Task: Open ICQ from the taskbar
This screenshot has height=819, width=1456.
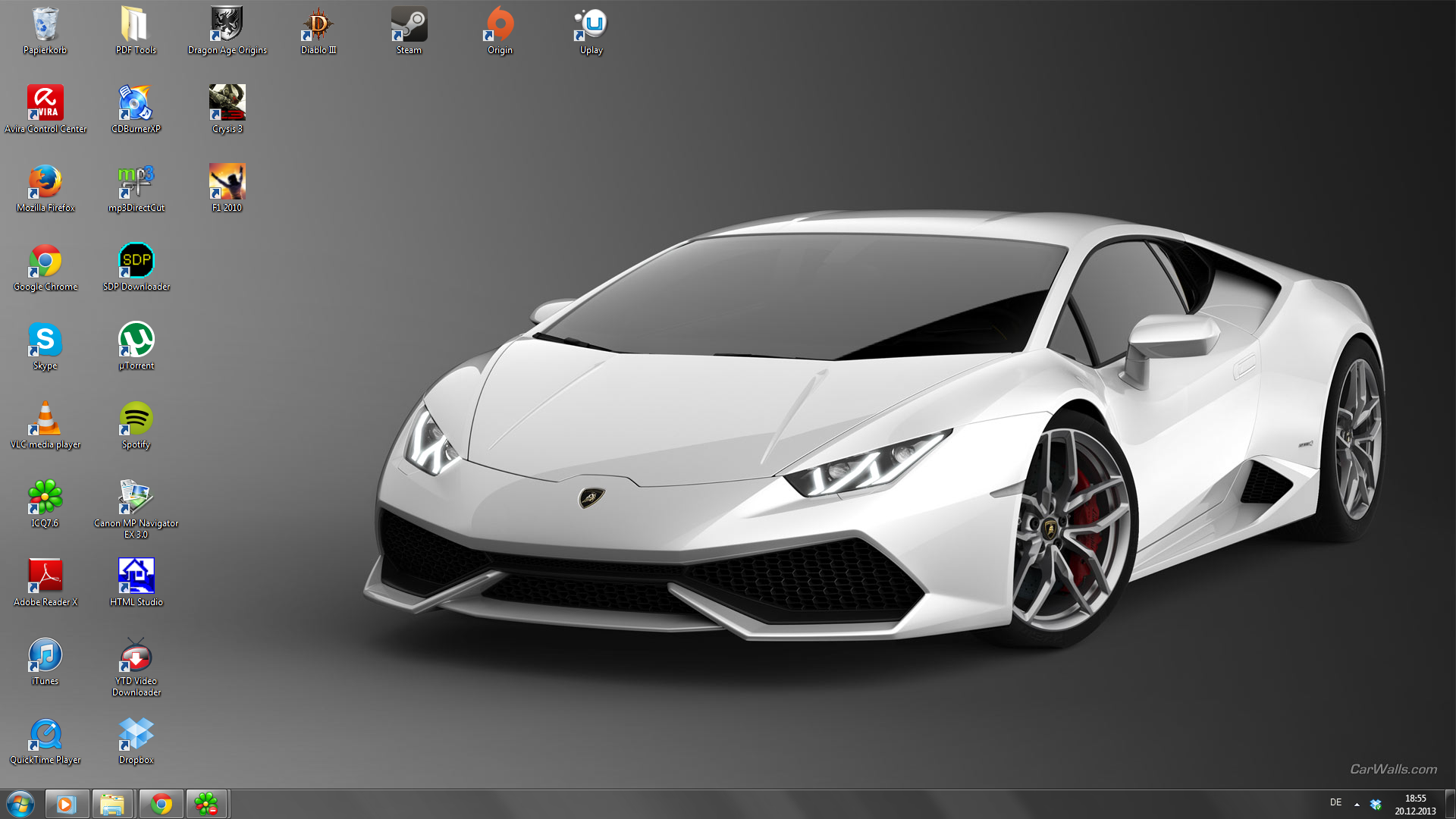Action: [x=206, y=804]
